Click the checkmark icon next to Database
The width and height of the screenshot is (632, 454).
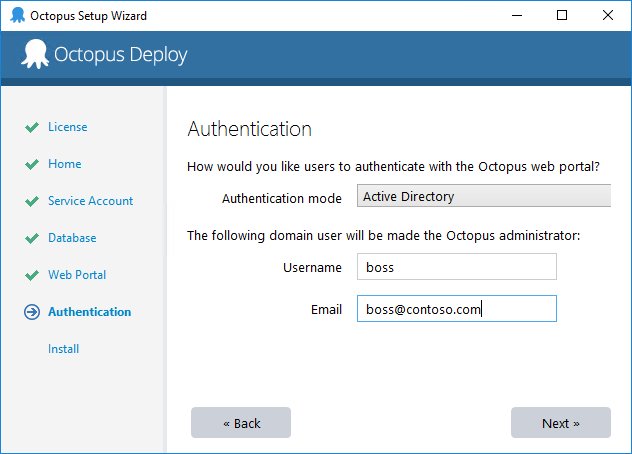[32, 238]
